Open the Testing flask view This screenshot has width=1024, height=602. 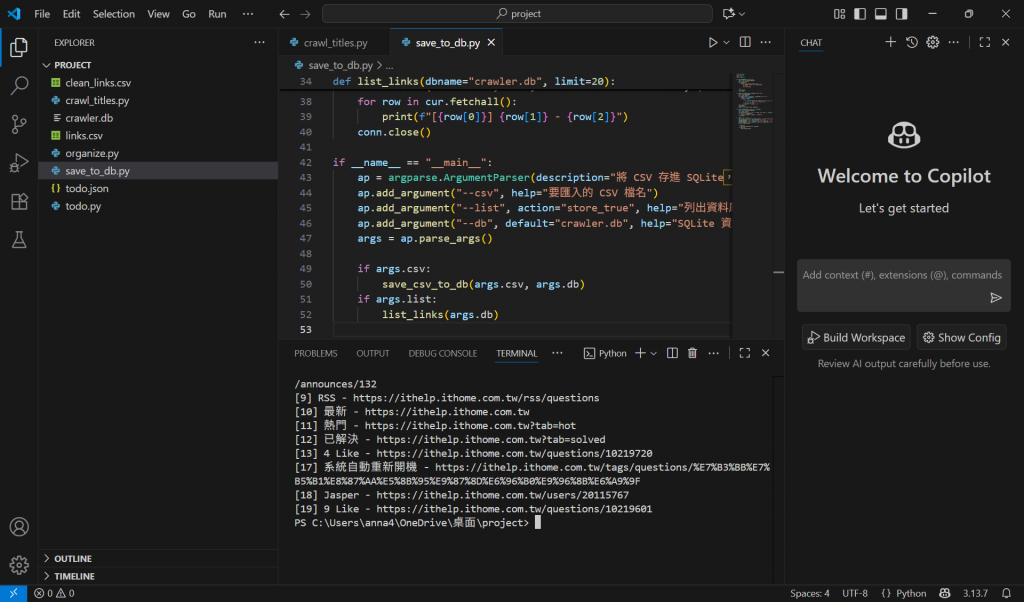pyautogui.click(x=19, y=240)
